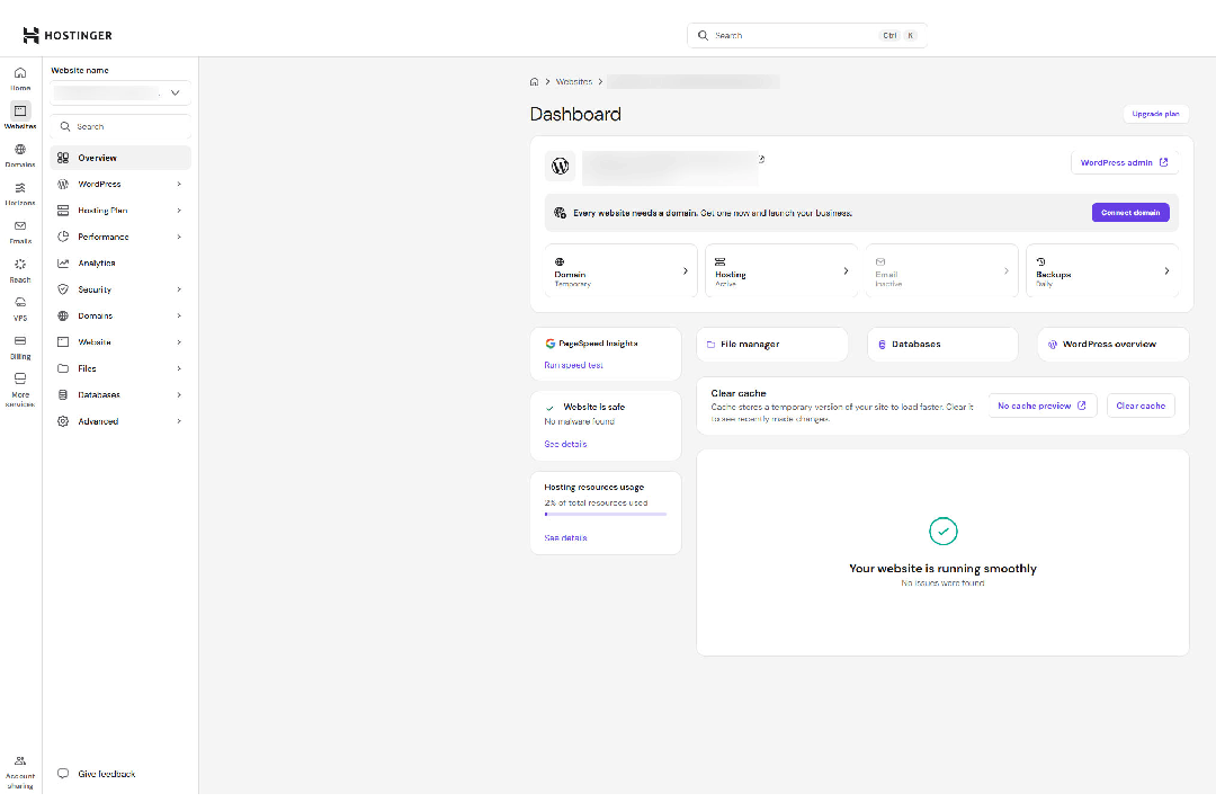Open Domains icon in the left rail
This screenshot has width=1216, height=811.
point(20,155)
